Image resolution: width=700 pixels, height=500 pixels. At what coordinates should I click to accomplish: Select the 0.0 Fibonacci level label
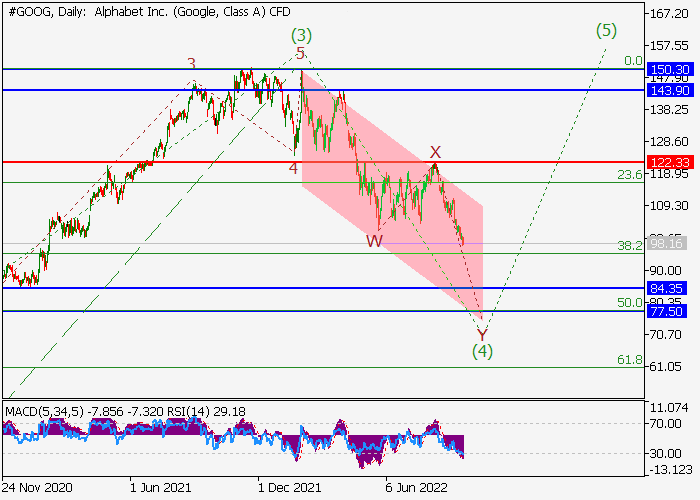tap(633, 61)
